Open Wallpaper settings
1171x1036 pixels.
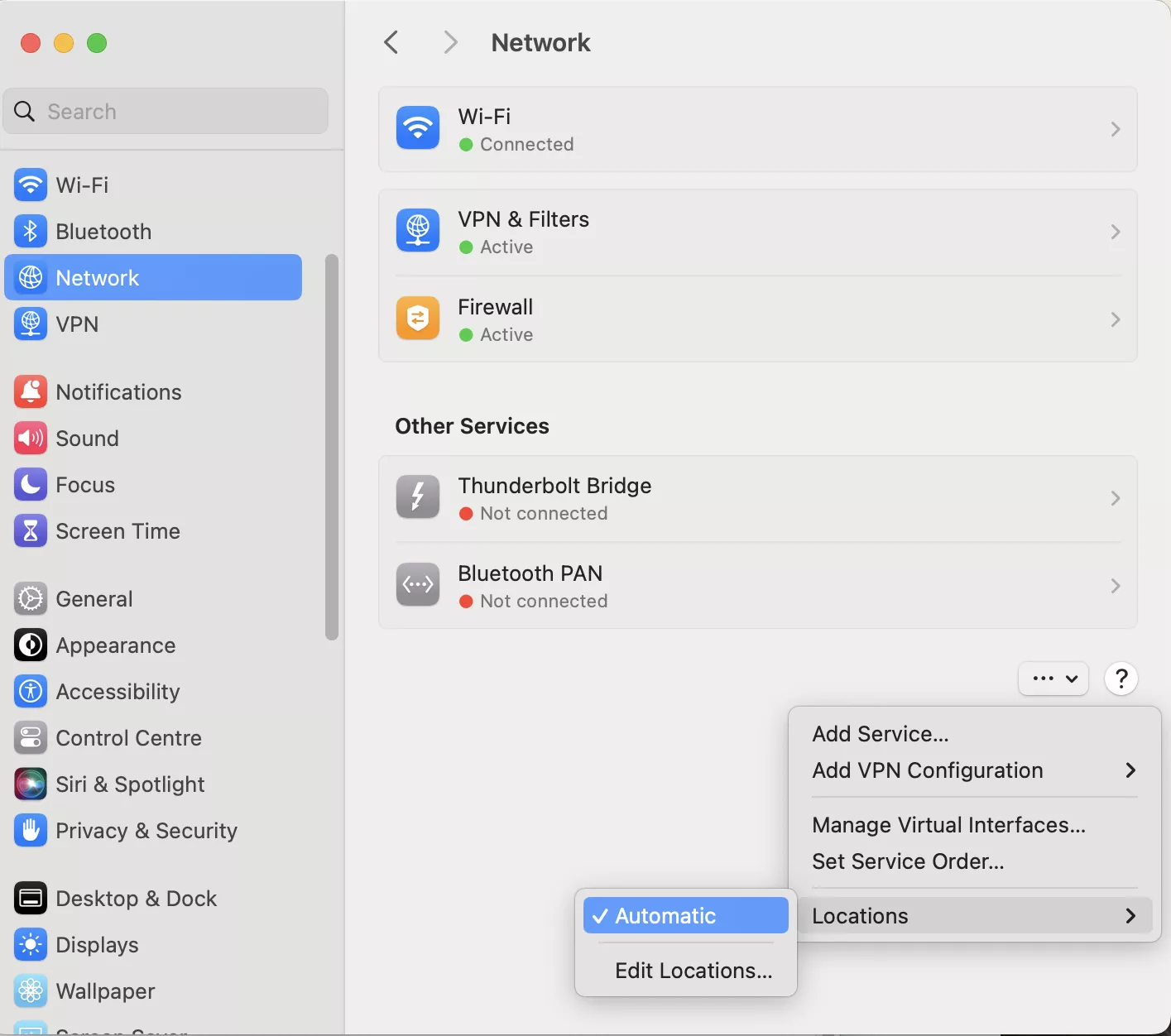tap(153, 990)
